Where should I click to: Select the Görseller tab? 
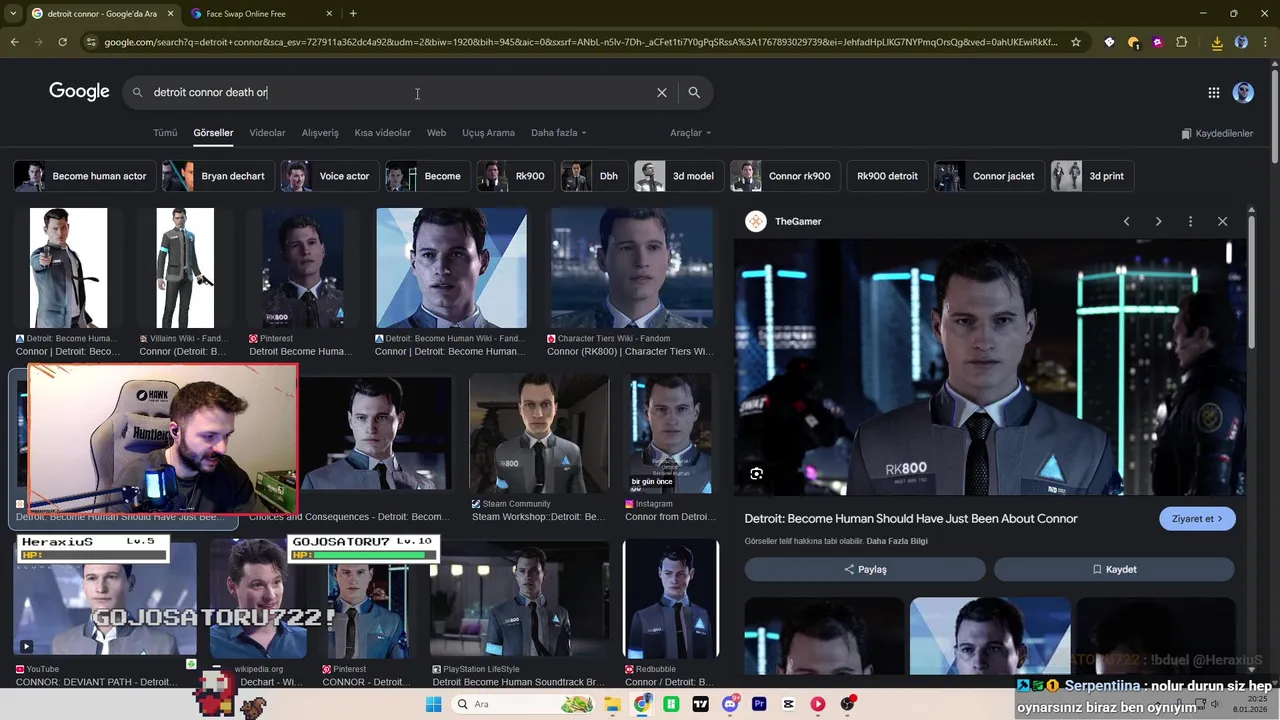[x=213, y=133]
